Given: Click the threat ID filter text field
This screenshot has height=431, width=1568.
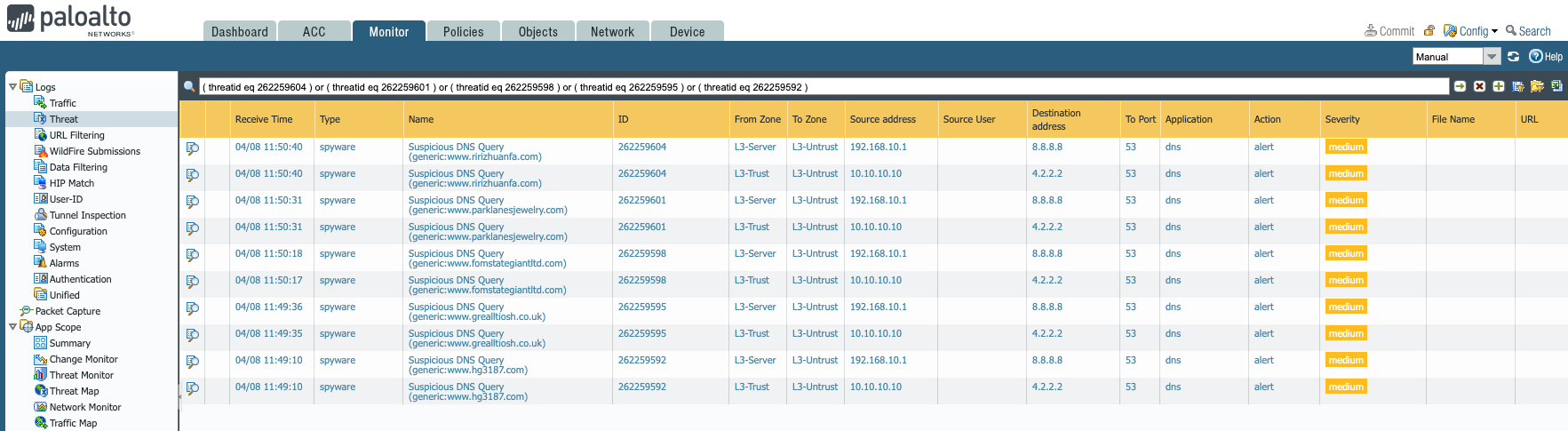Looking at the screenshot, I should pos(824,86).
